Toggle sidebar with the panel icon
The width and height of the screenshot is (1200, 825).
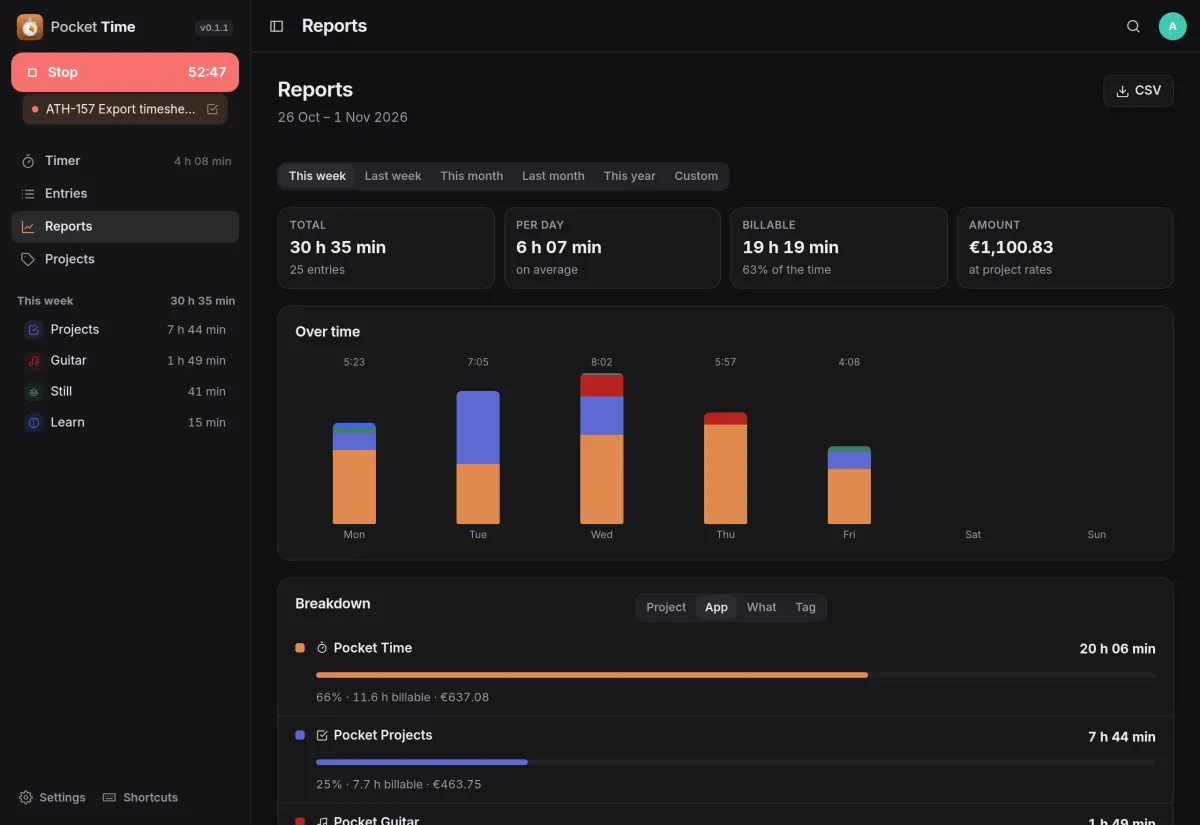[277, 26]
